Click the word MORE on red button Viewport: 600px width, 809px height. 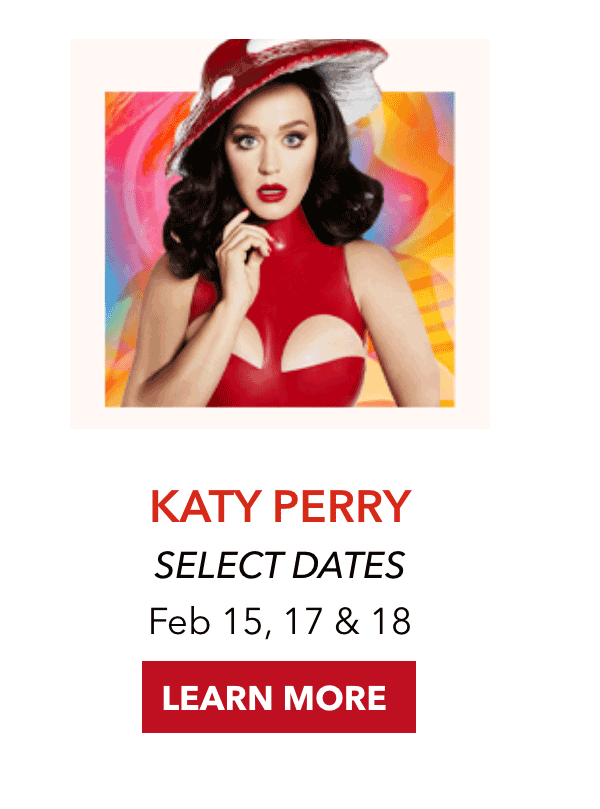(335, 698)
